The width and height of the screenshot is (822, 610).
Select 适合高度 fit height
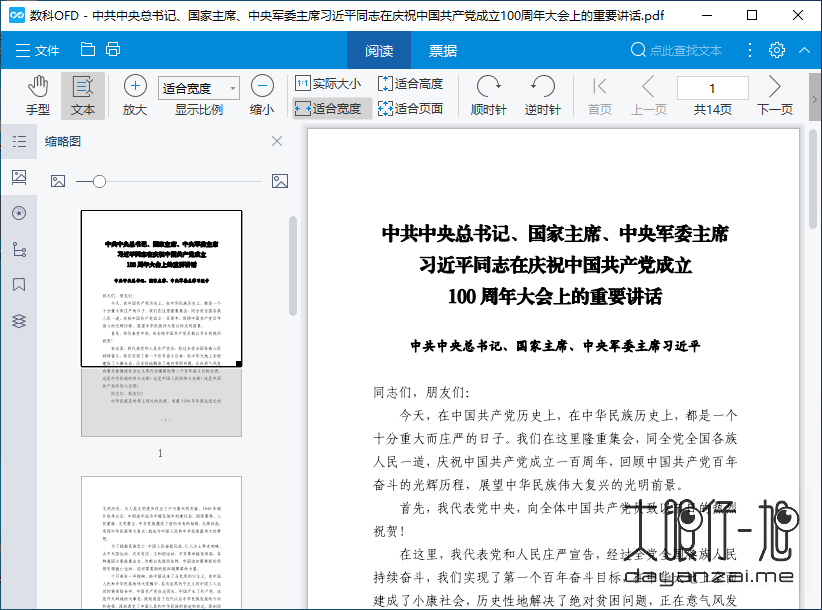tap(410, 83)
